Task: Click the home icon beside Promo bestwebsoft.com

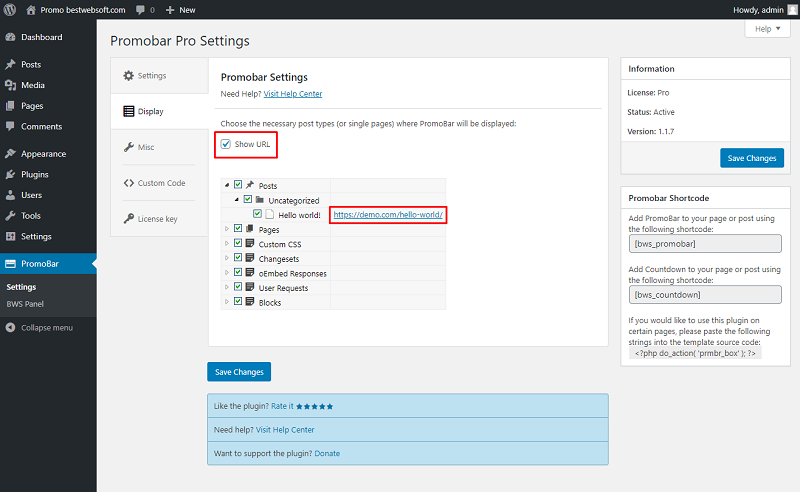Action: click(x=31, y=10)
